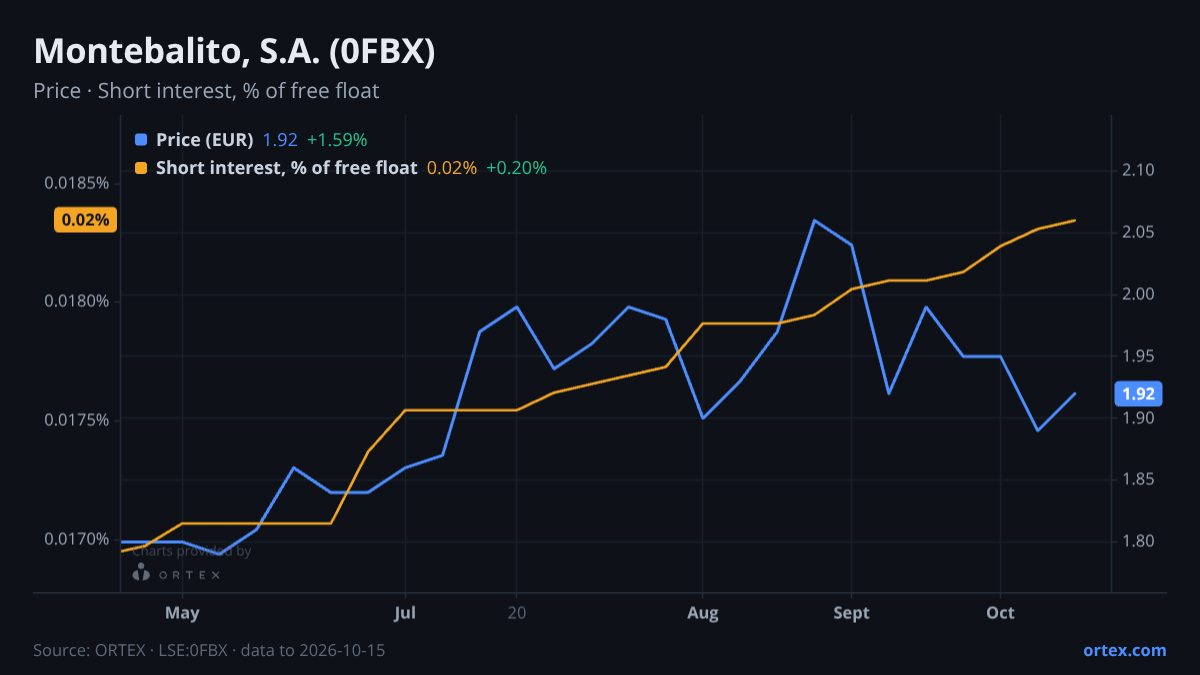Click the 2.00 right axis label
This screenshot has height=675, width=1200.
click(x=1138, y=294)
